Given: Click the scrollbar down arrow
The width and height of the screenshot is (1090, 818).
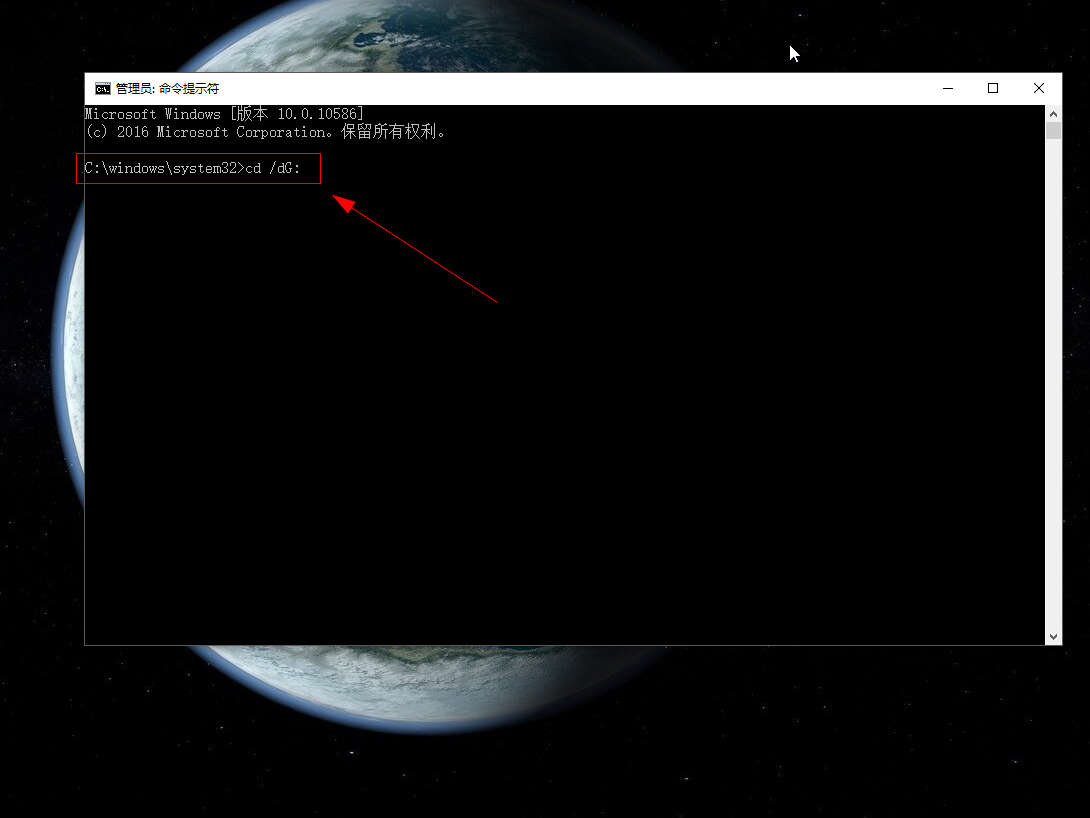Looking at the screenshot, I should pos(1053,637).
